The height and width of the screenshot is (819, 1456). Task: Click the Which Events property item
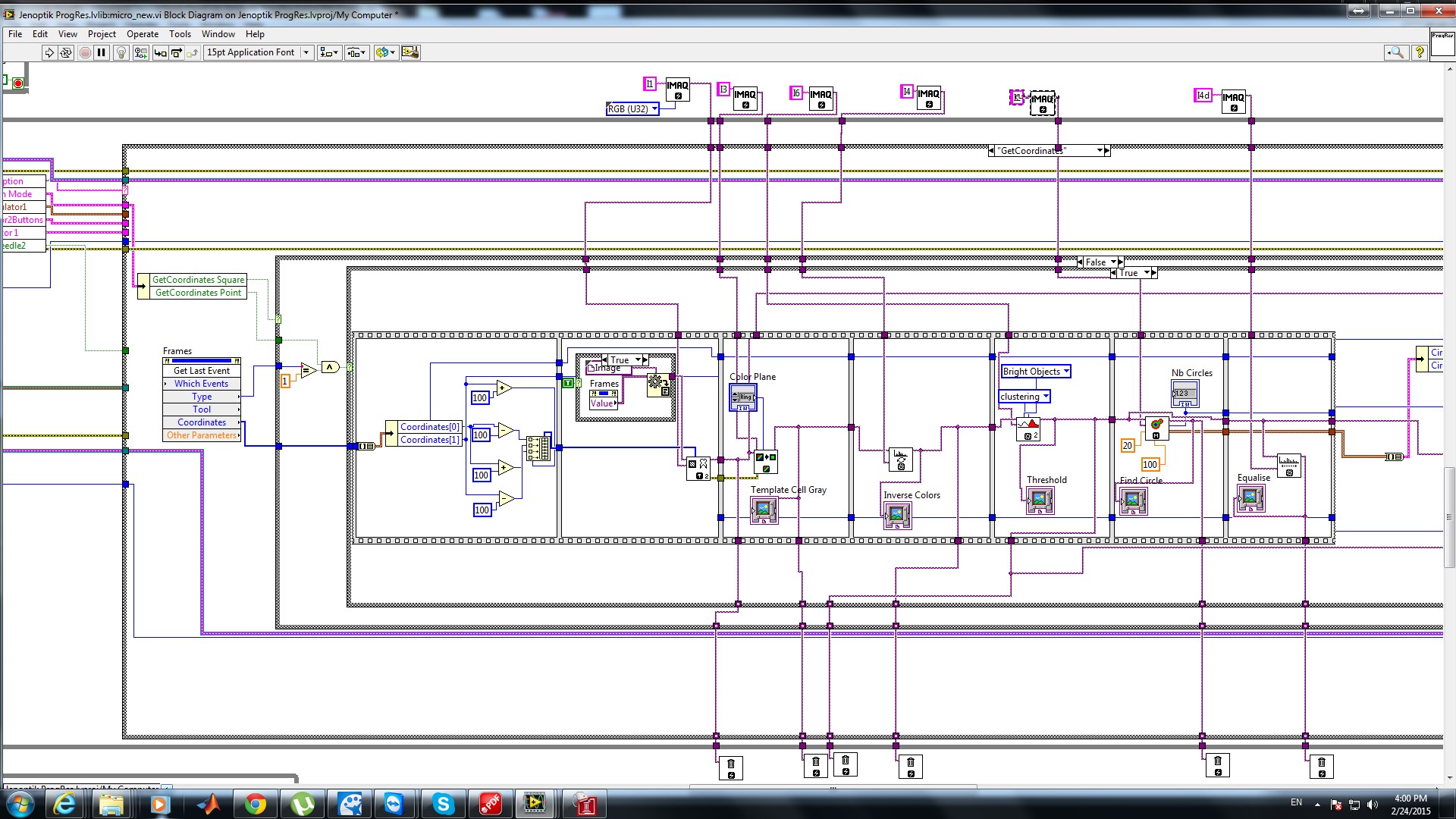coord(202,384)
